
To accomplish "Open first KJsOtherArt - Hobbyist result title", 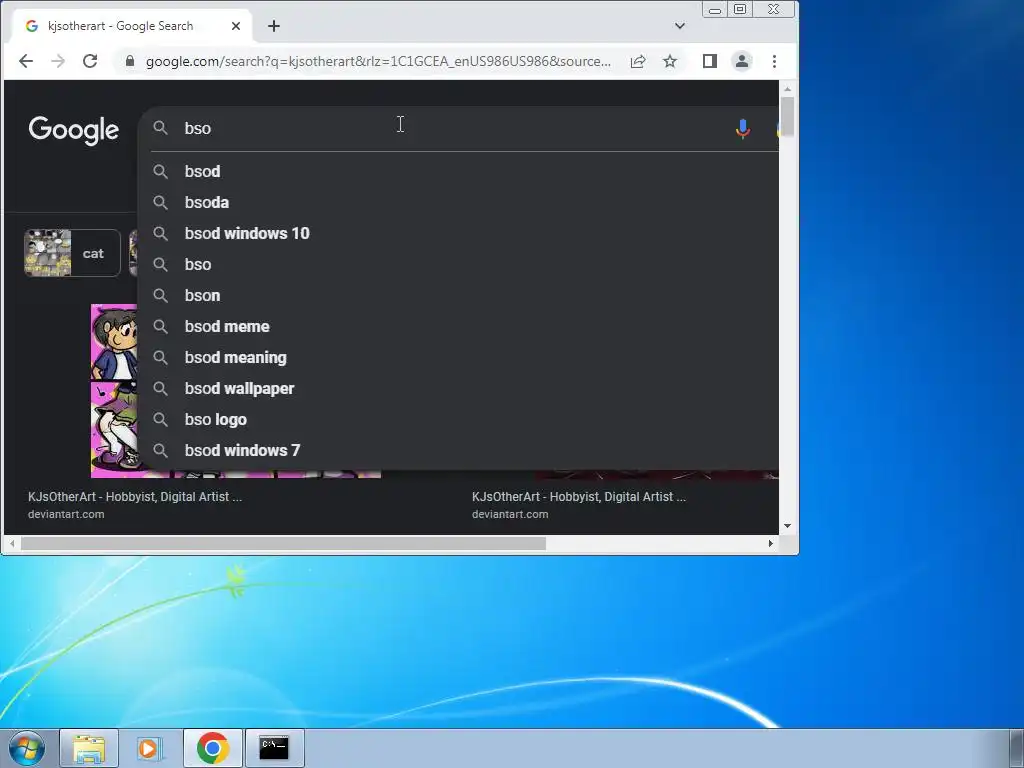I will 135,497.
